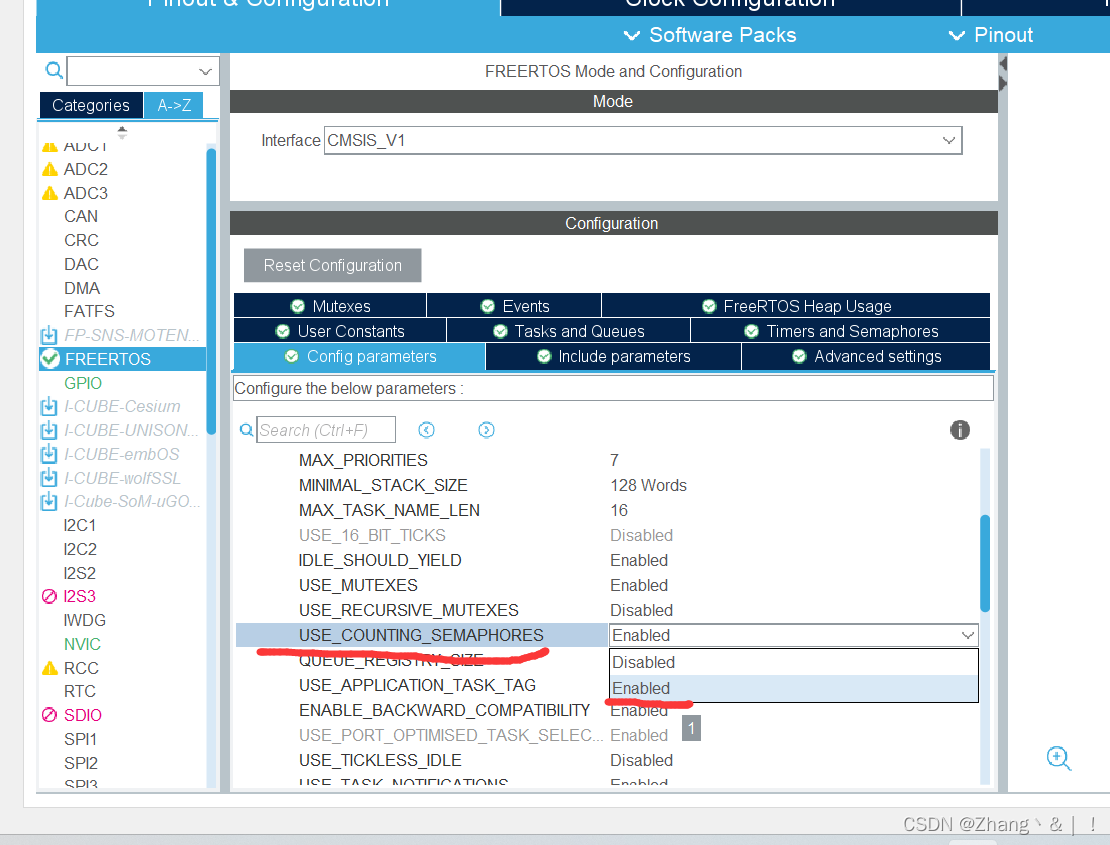This screenshot has height=845, width=1110.
Task: Click the I-CUBE-UNISON download icon
Action: 49,430
